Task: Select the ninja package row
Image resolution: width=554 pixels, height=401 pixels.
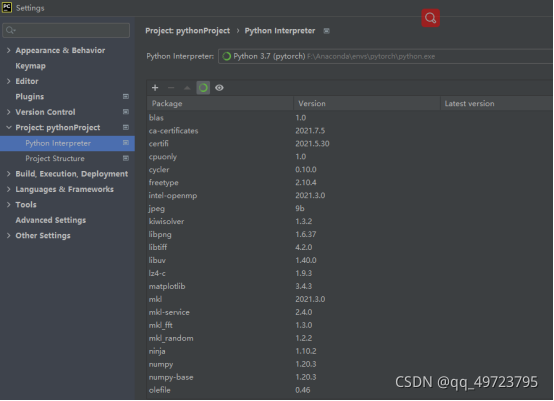Action: pos(350,351)
